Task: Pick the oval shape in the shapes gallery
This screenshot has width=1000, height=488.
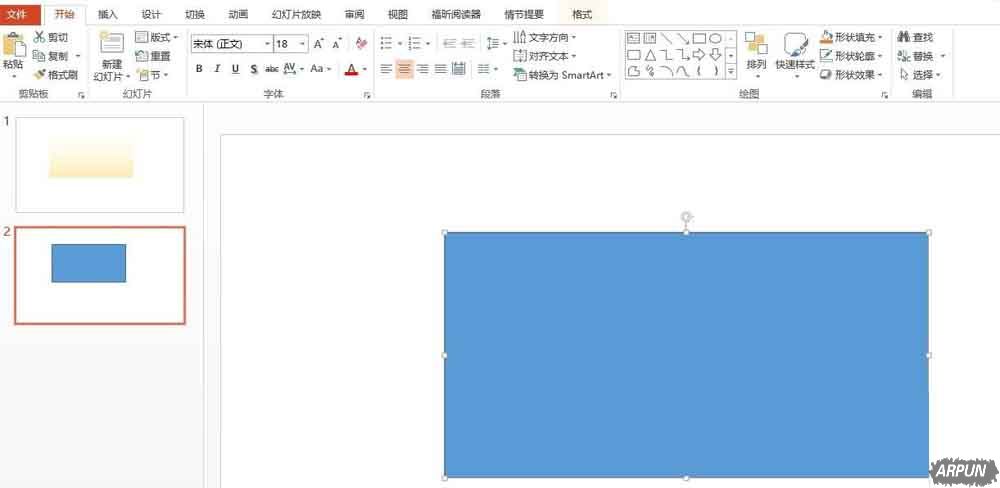Action: 716,38
